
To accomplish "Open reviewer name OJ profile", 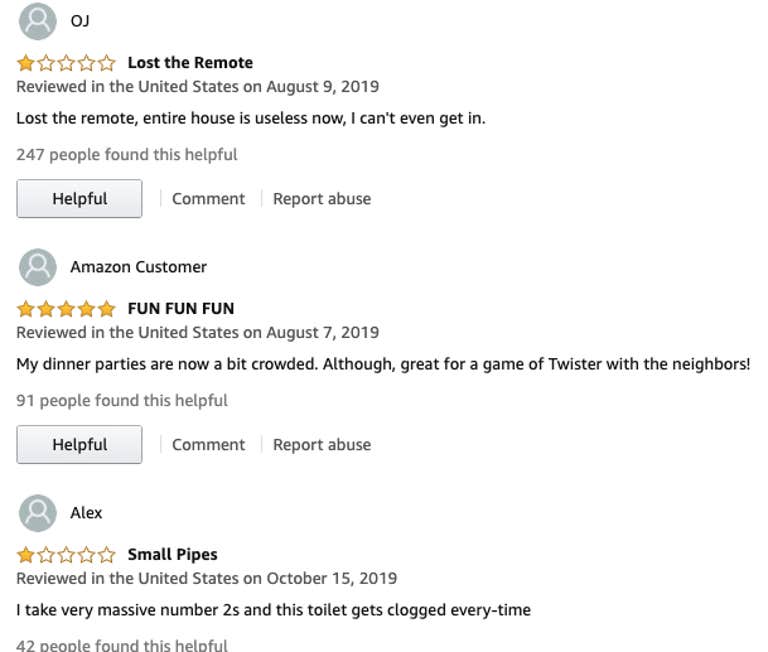I will click(80, 21).
